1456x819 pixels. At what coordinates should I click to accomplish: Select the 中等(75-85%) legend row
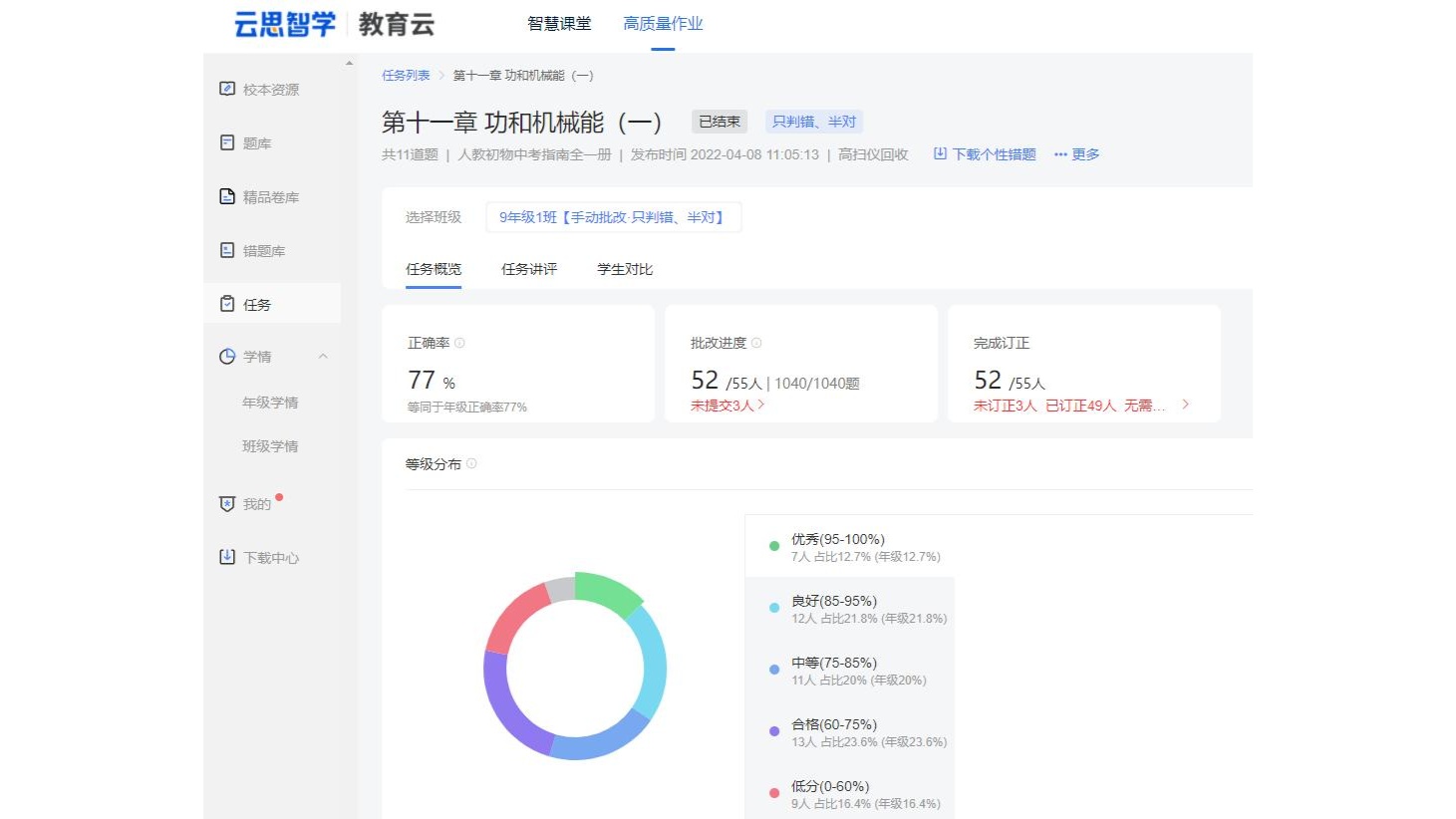[850, 671]
